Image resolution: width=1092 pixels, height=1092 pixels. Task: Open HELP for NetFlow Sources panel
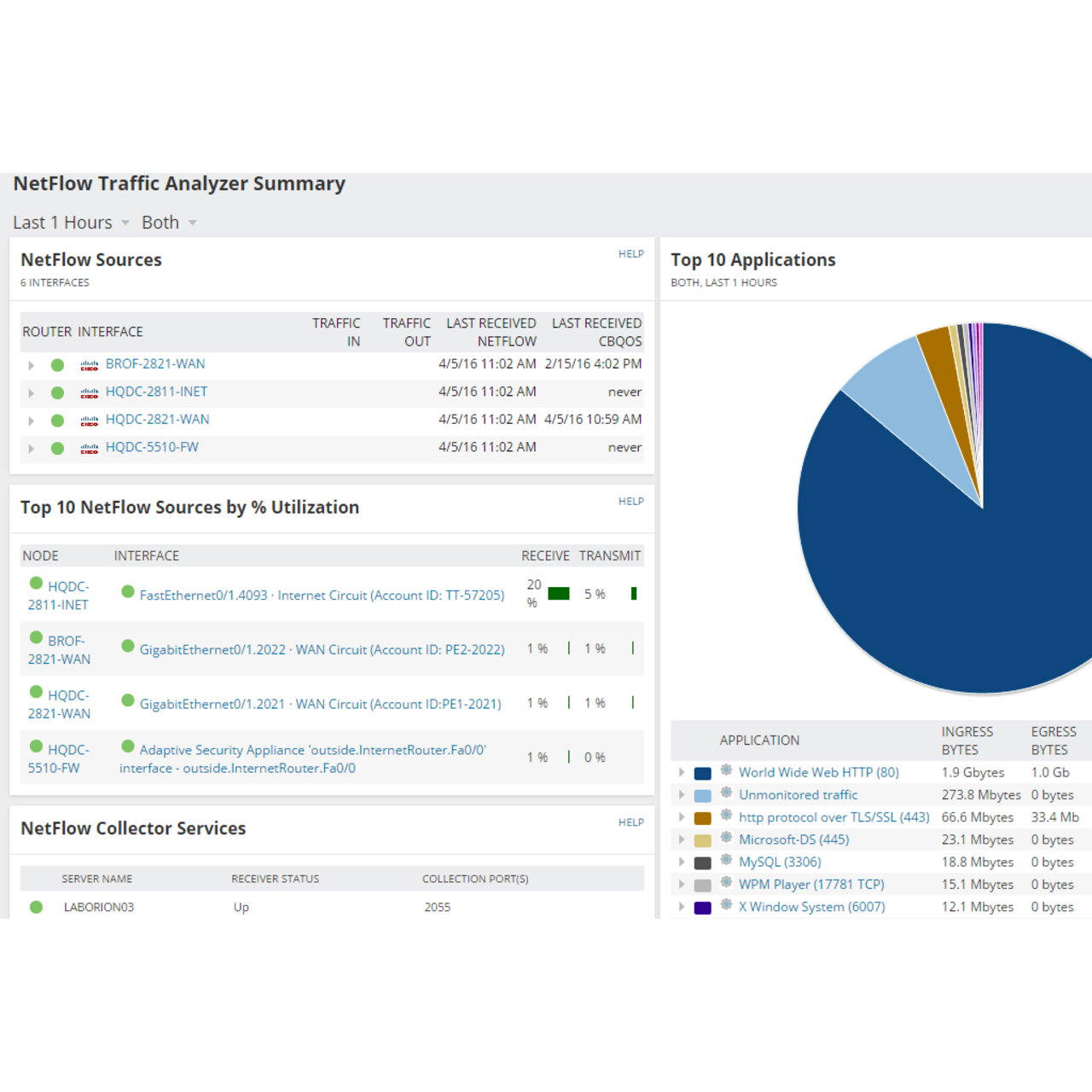(630, 253)
